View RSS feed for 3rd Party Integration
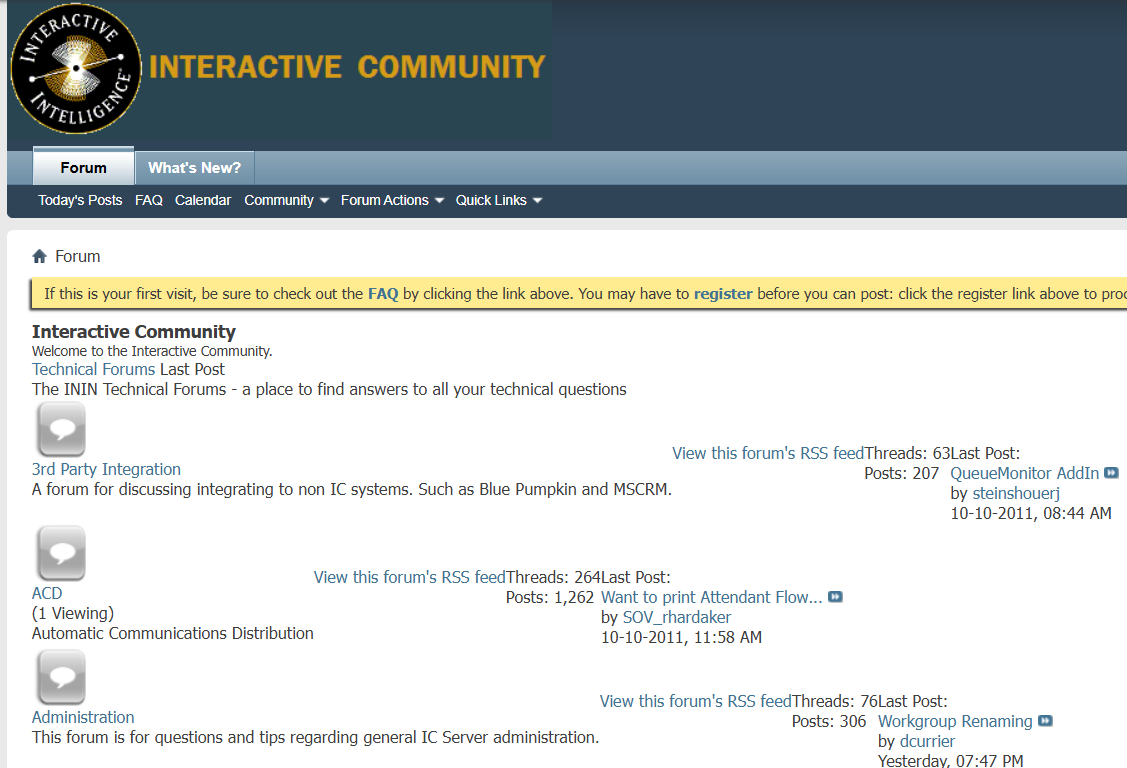1127x768 pixels. click(x=768, y=453)
